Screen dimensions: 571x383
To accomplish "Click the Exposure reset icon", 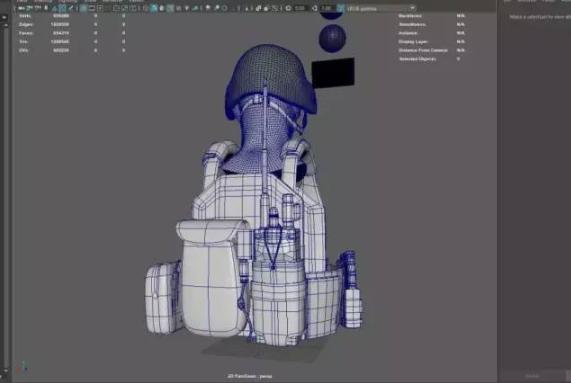I will click(x=288, y=8).
